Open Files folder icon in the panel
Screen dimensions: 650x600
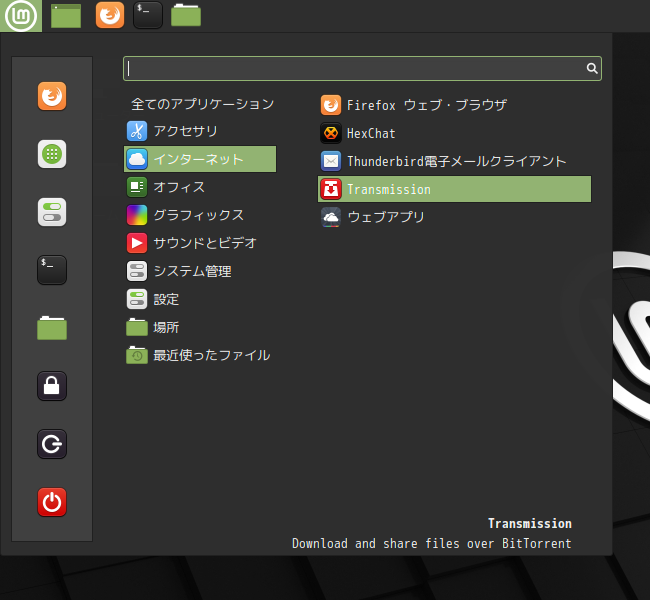click(186, 15)
